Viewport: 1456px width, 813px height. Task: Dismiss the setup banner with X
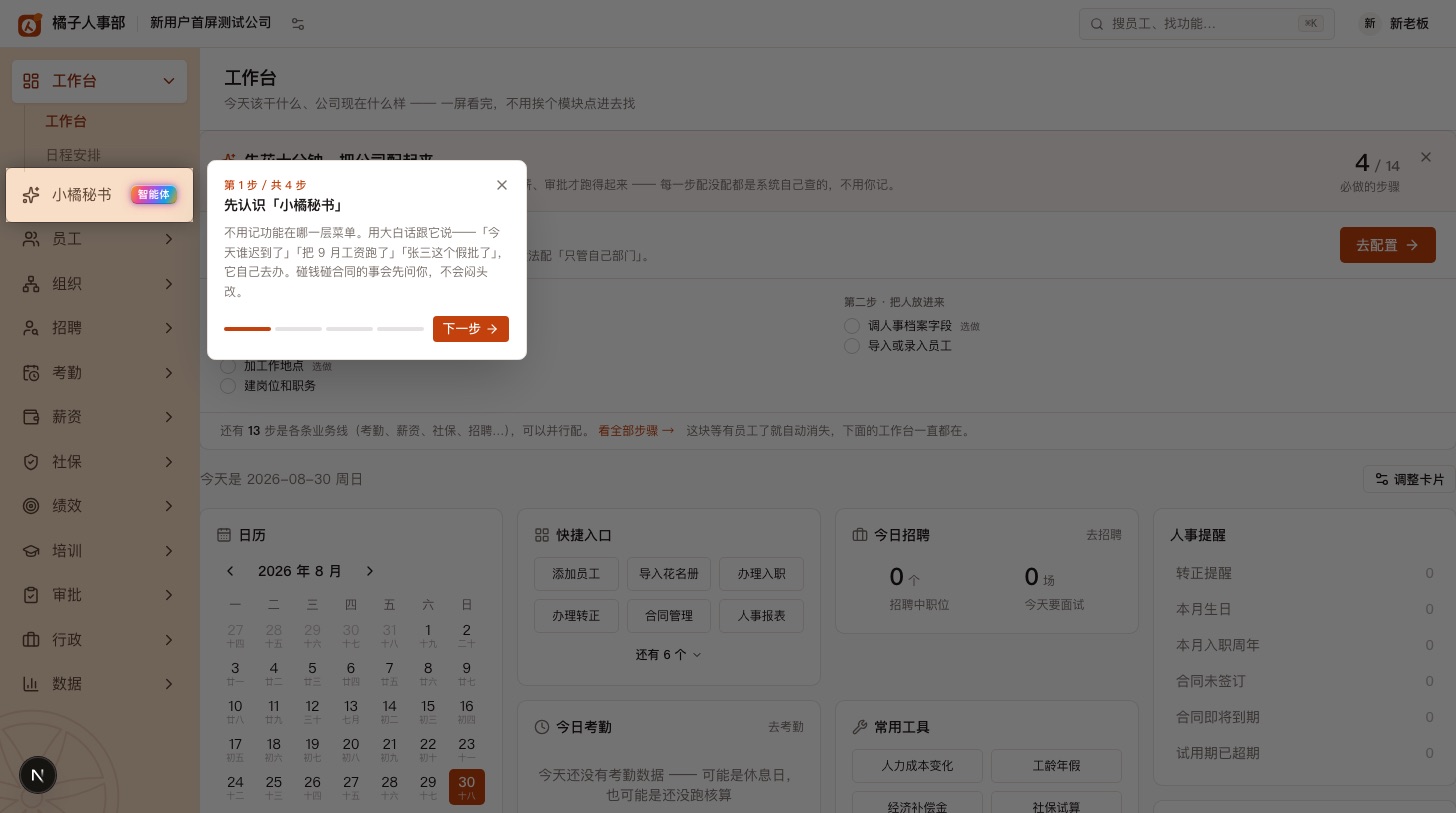1426,157
